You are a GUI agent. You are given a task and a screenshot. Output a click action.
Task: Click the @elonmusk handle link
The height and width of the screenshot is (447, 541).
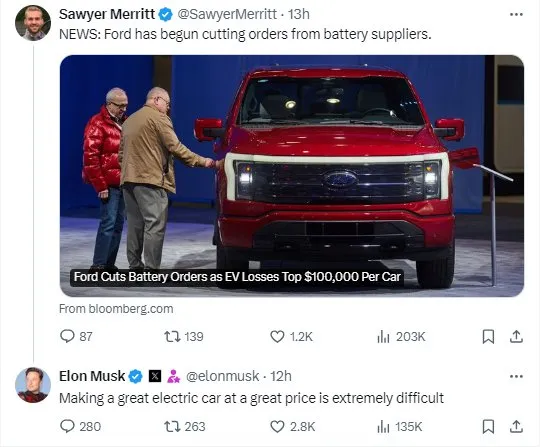[222, 376]
